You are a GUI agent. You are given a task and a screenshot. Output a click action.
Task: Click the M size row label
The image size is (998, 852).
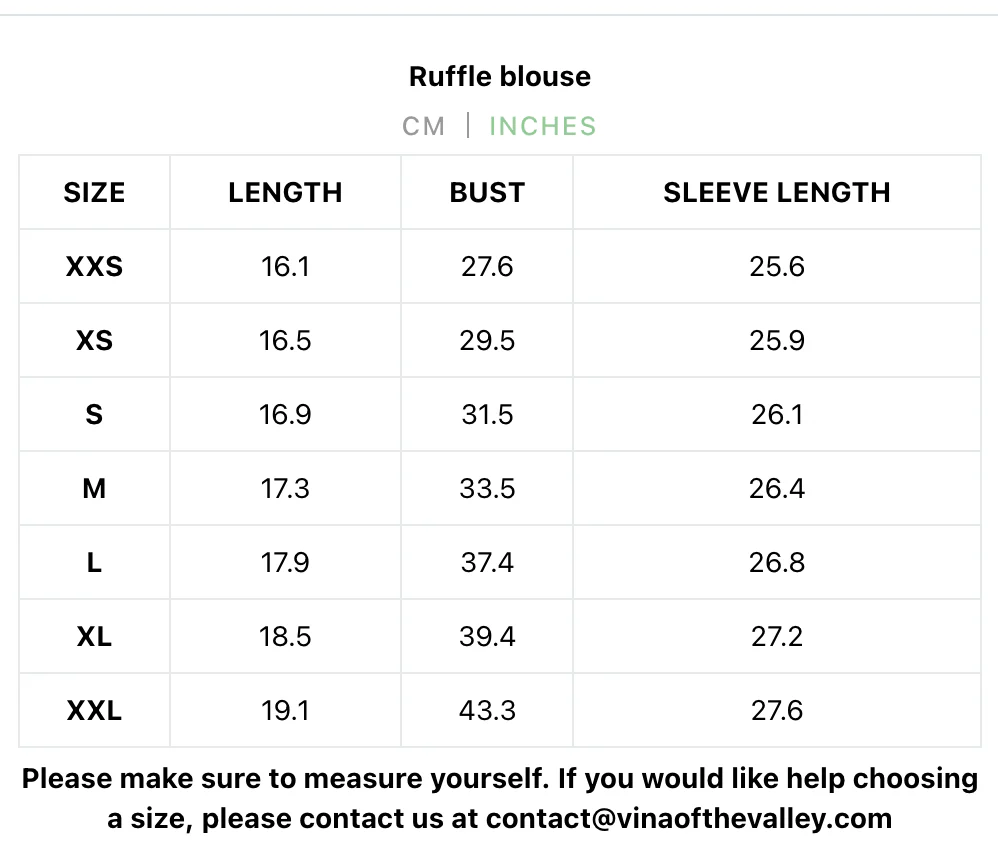click(x=94, y=489)
